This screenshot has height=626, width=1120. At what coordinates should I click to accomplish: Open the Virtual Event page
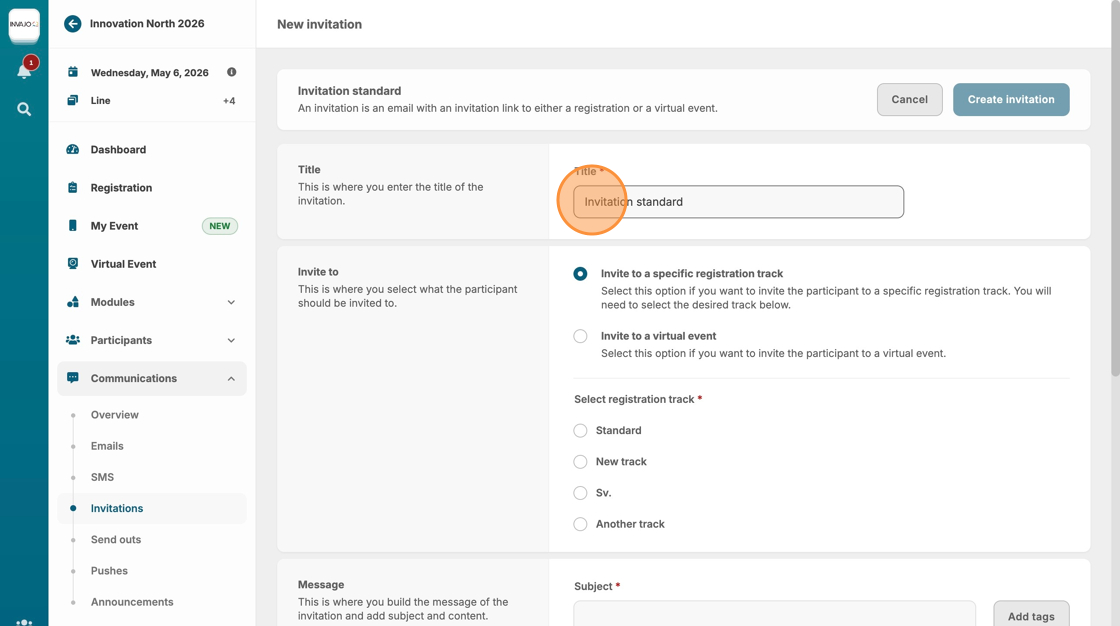123,264
